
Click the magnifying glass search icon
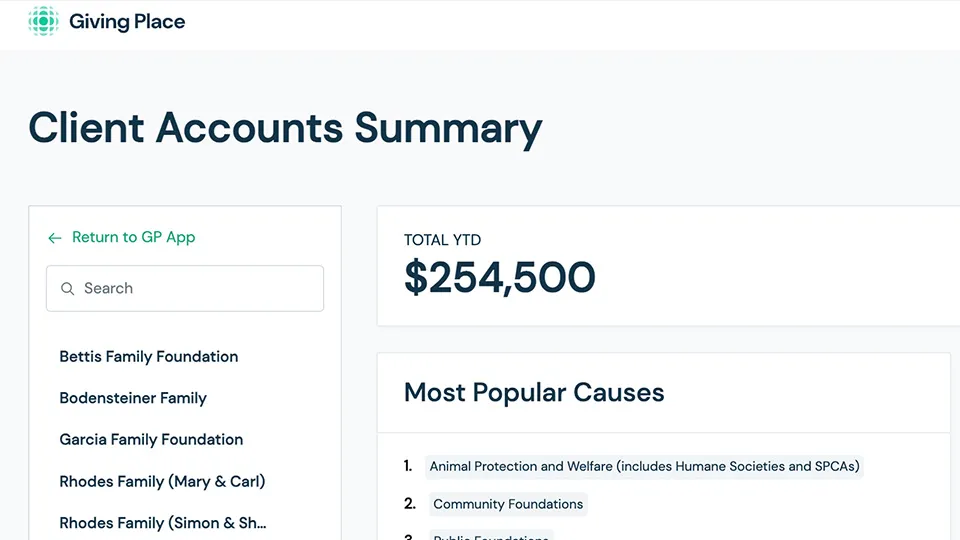68,289
